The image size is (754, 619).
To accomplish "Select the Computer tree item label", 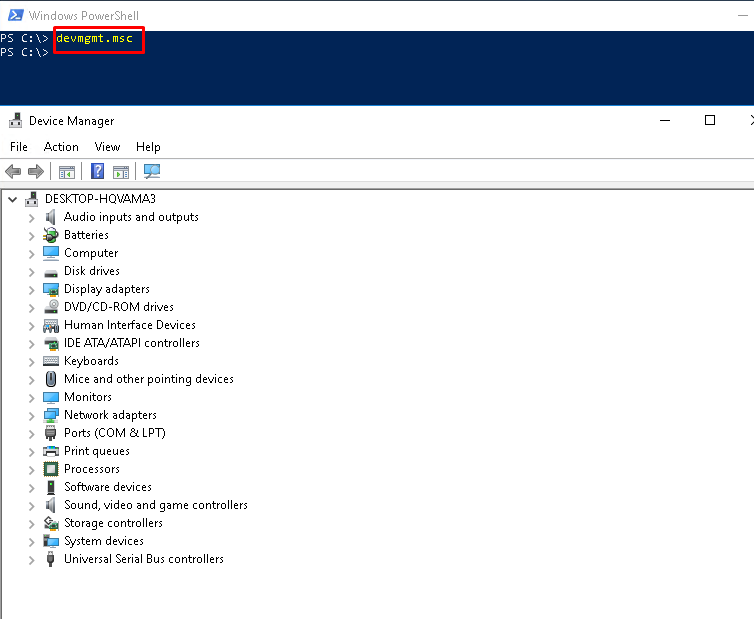I will (x=91, y=253).
